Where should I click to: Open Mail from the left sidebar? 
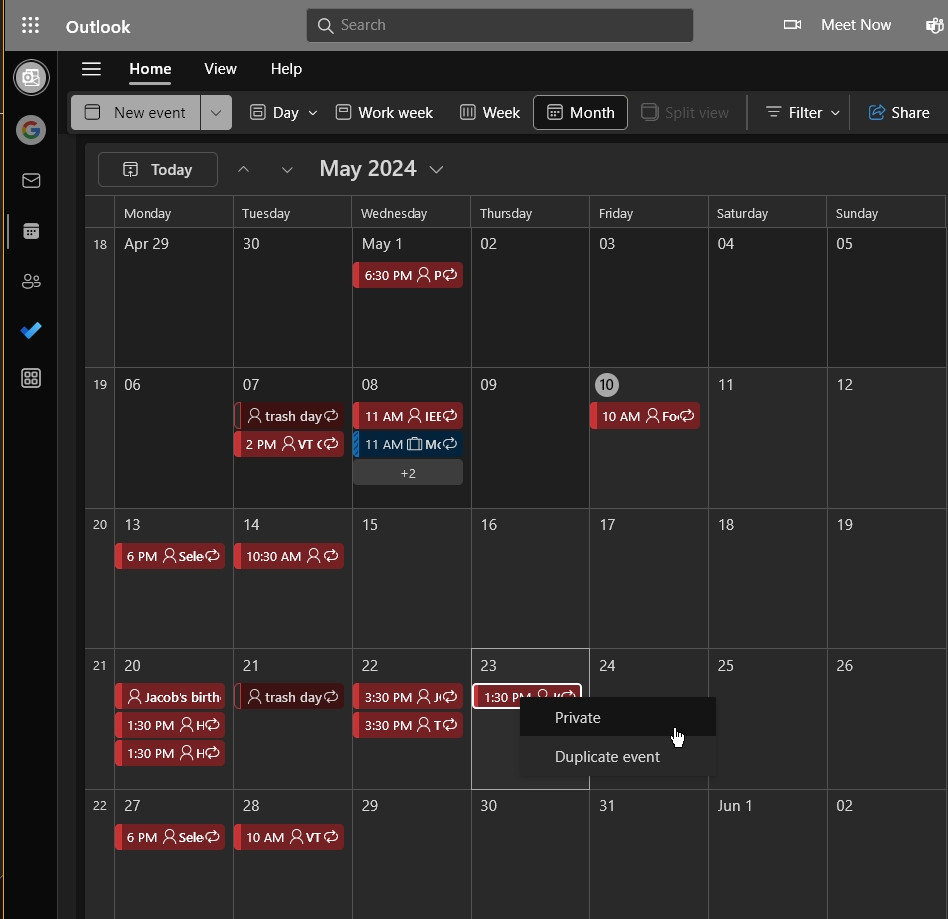[x=31, y=180]
